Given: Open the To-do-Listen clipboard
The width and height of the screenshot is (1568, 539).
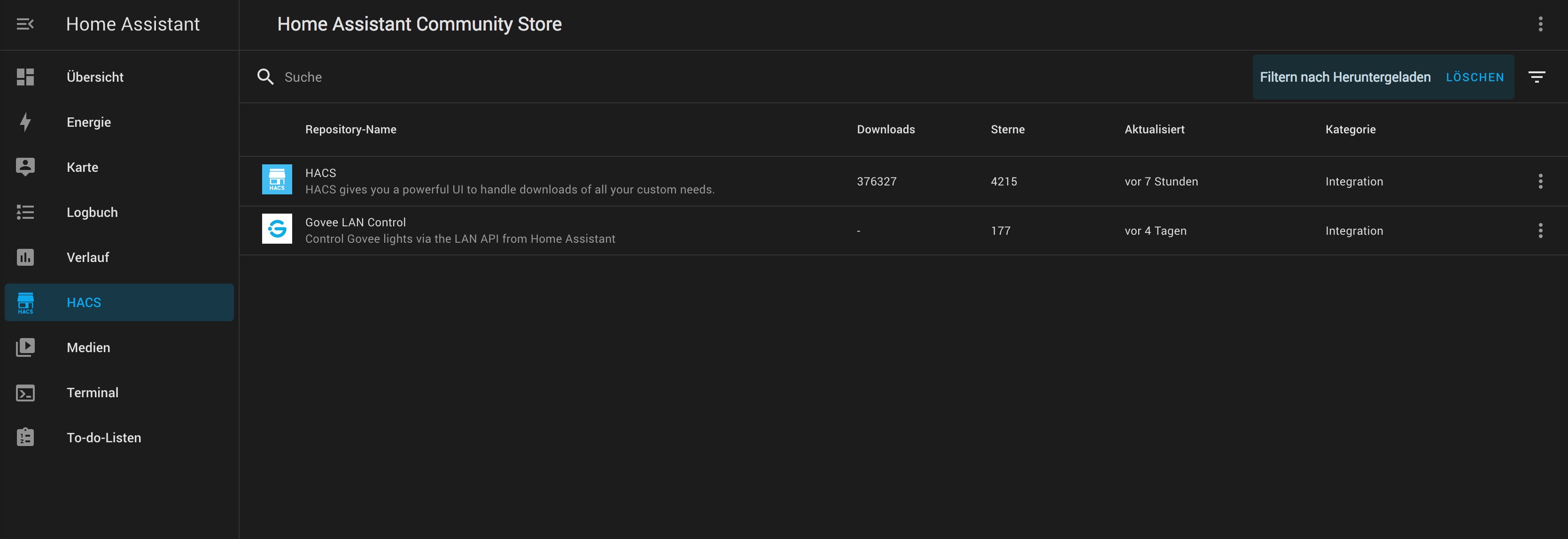Looking at the screenshot, I should [x=103, y=438].
